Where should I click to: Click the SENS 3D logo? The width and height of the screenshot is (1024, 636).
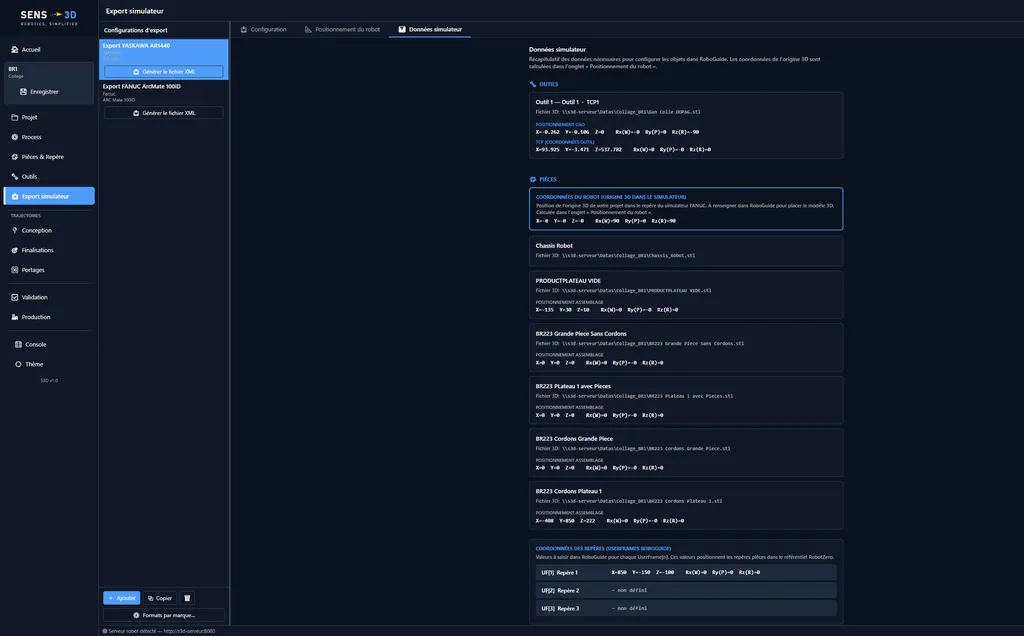pos(49,18)
